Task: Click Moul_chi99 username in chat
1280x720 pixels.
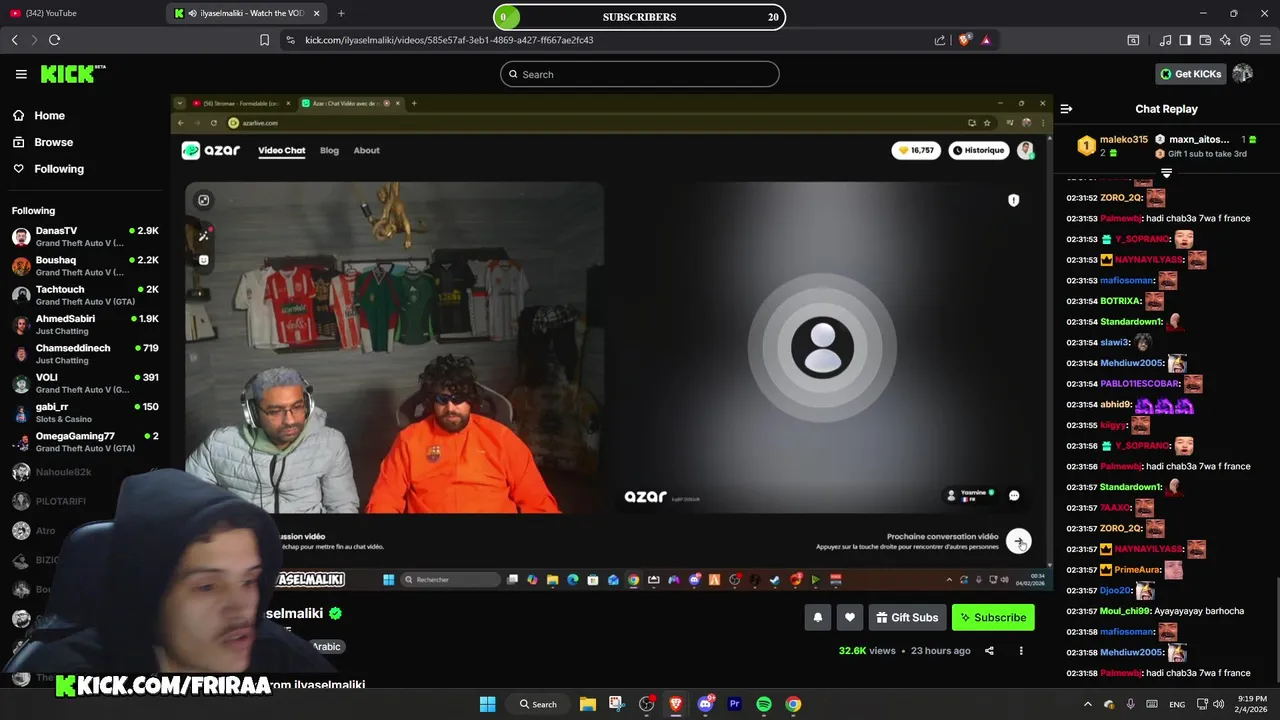Action: 1125,611
